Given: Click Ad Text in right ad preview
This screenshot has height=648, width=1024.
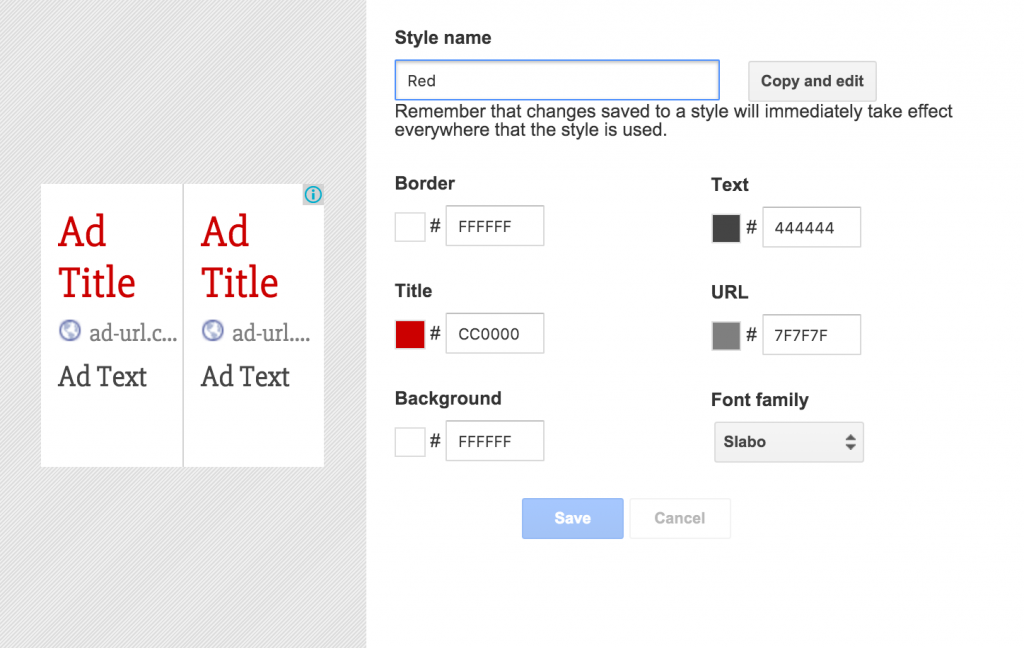Looking at the screenshot, I should point(245,377).
